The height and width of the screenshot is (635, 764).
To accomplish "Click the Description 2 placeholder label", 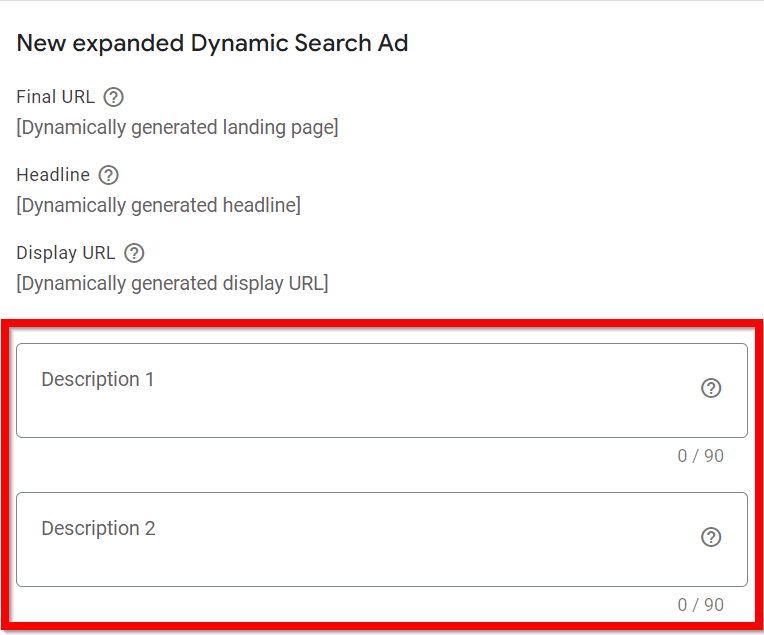I will tap(98, 529).
